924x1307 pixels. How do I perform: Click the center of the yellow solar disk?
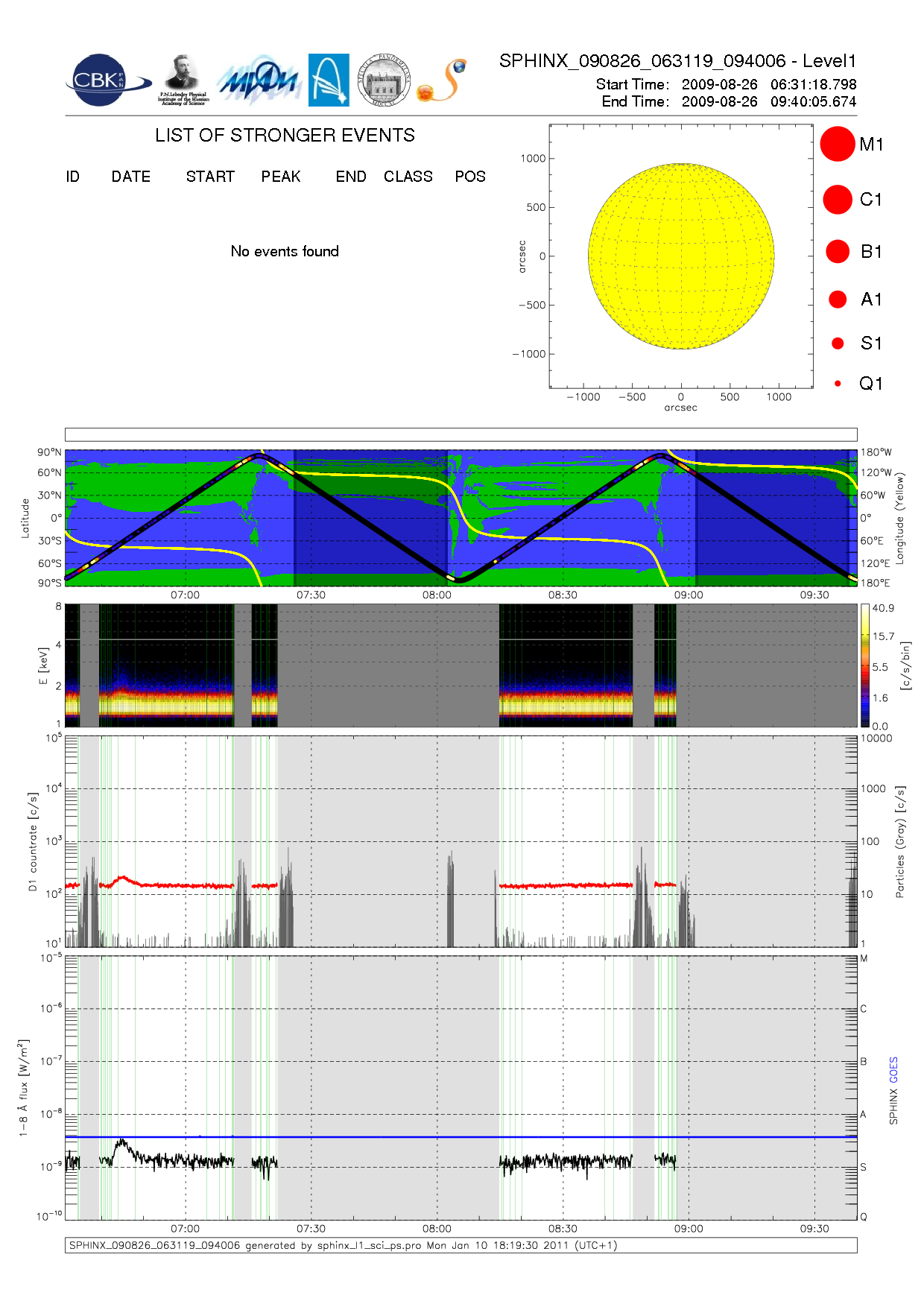pos(680,256)
